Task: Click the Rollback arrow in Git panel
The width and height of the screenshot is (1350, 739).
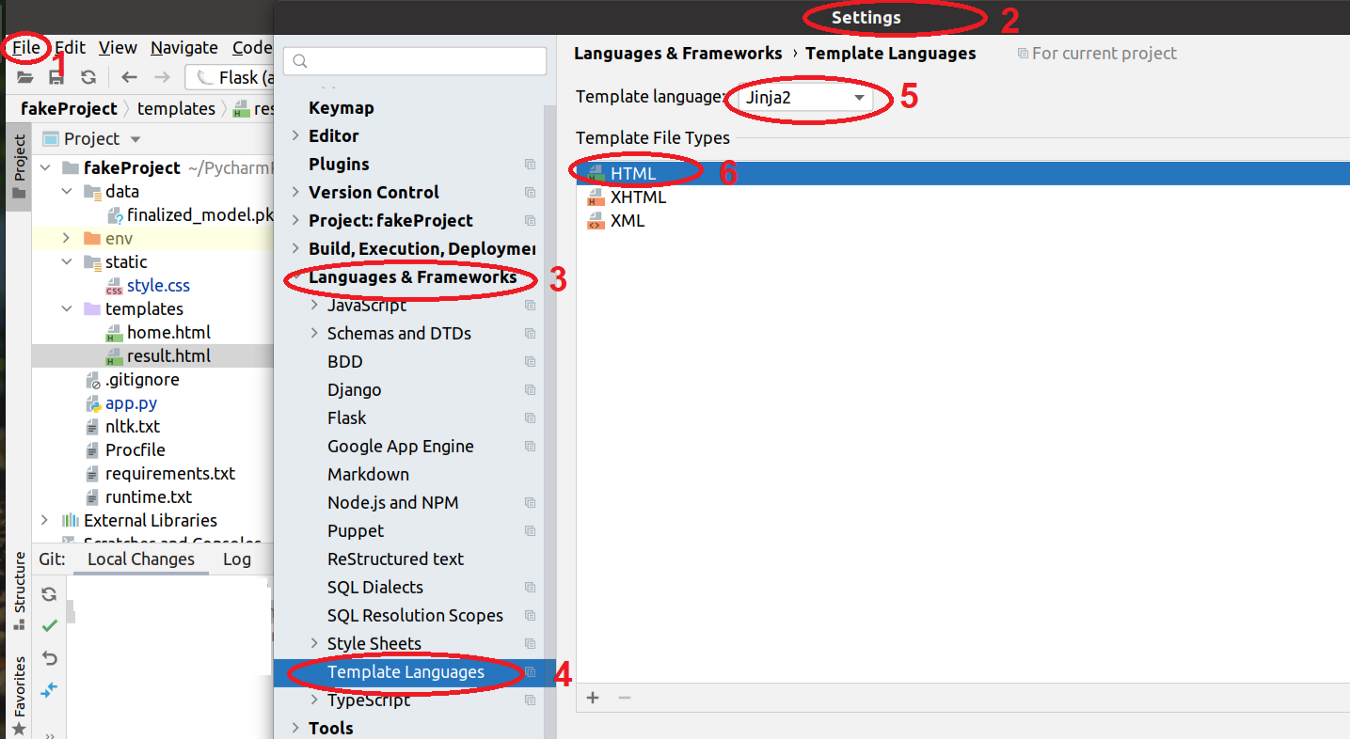Action: 49,658
